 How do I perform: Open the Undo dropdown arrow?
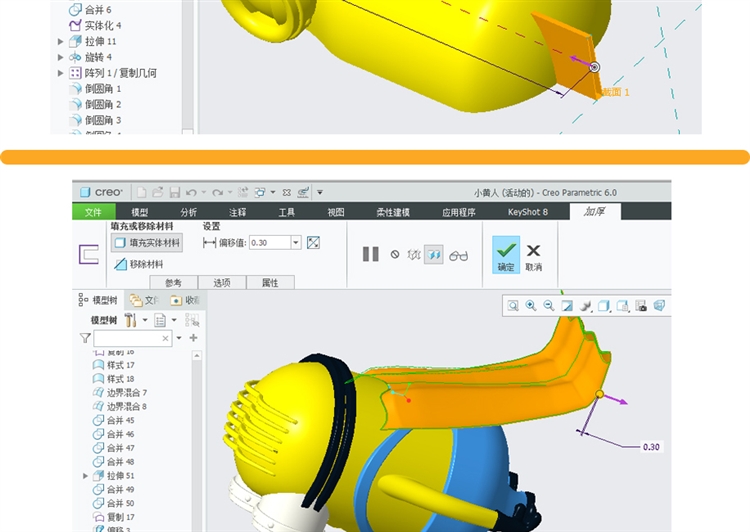[203, 192]
